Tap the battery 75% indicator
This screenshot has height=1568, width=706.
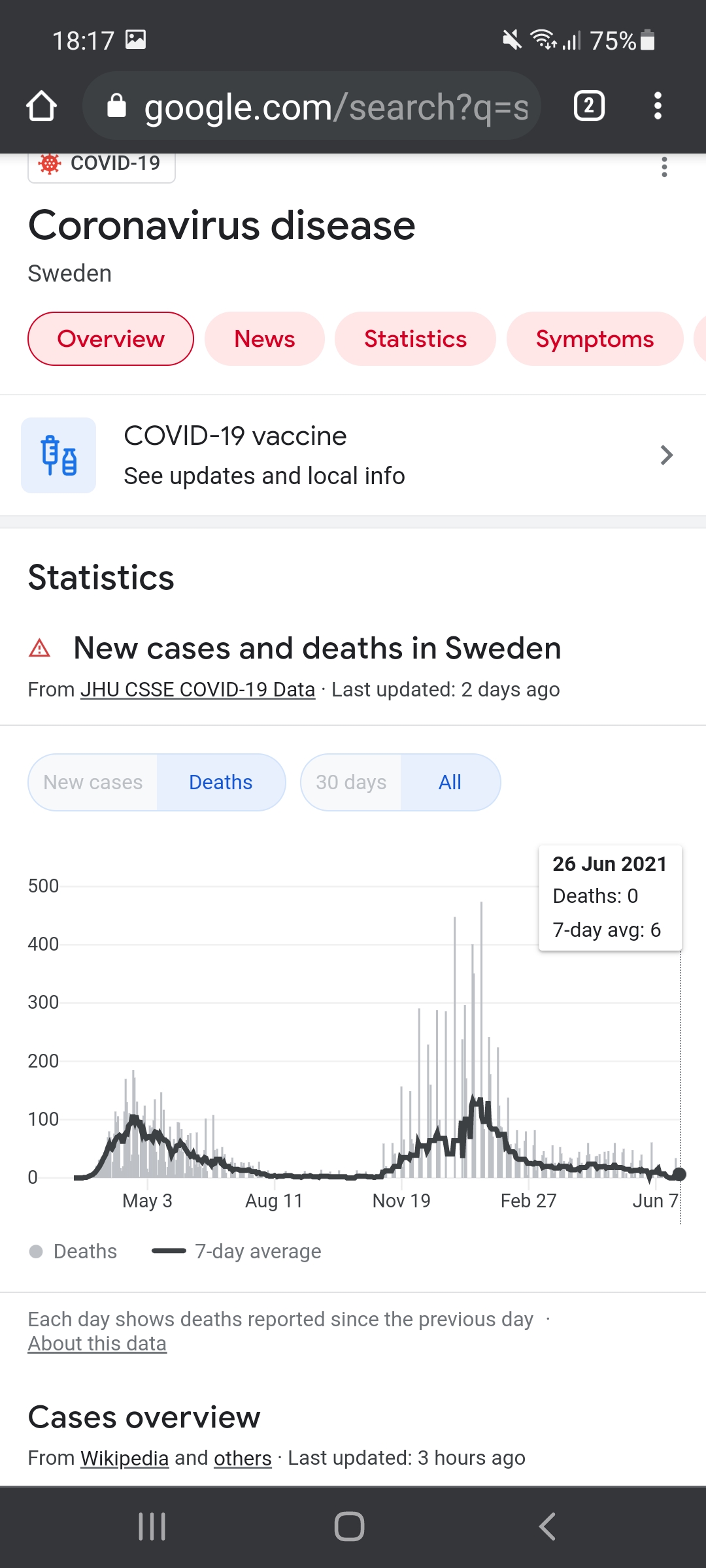pyautogui.click(x=622, y=41)
